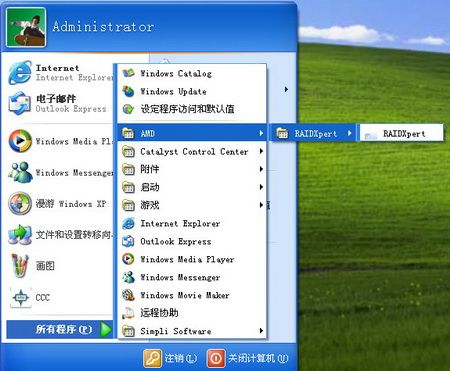The width and height of the screenshot is (450, 371).
Task: Click the 所有程序(P) button label
Action: [64, 329]
